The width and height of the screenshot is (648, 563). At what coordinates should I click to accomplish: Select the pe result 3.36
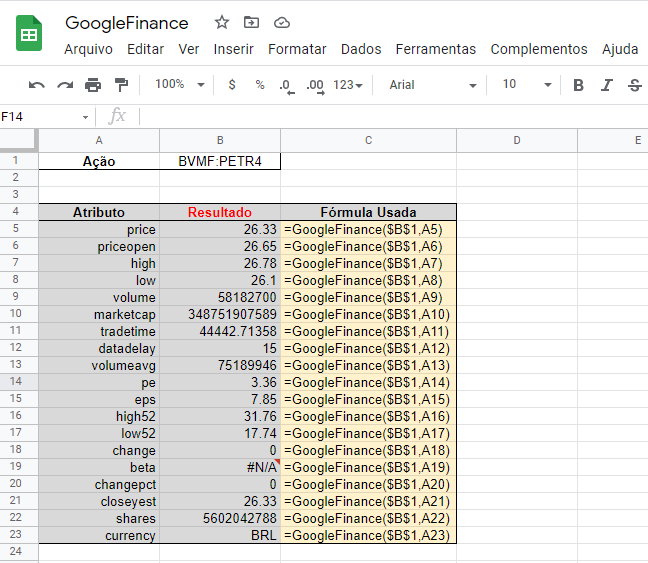coord(220,382)
